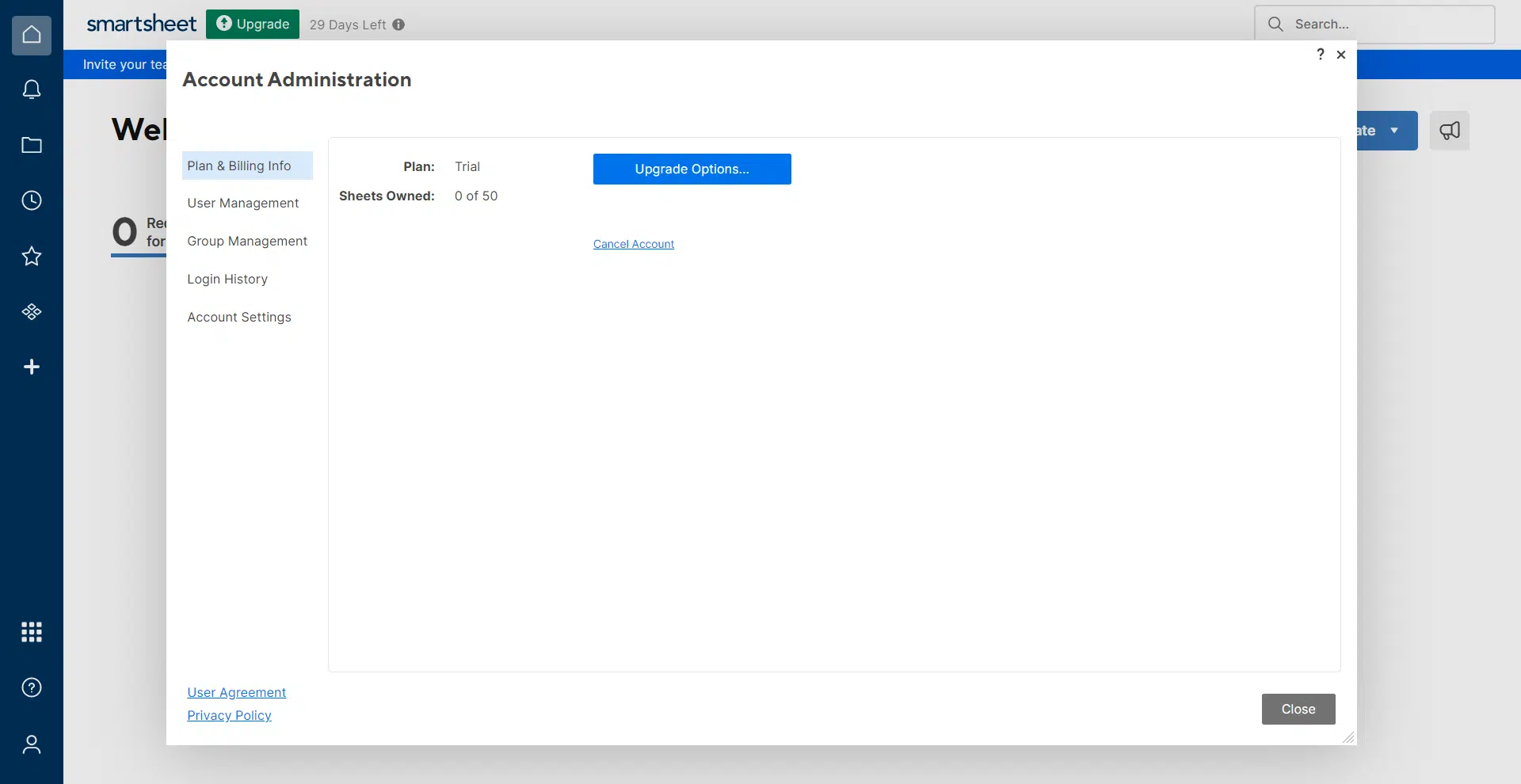
Task: Open the Launcher grid icon
Action: 32,632
